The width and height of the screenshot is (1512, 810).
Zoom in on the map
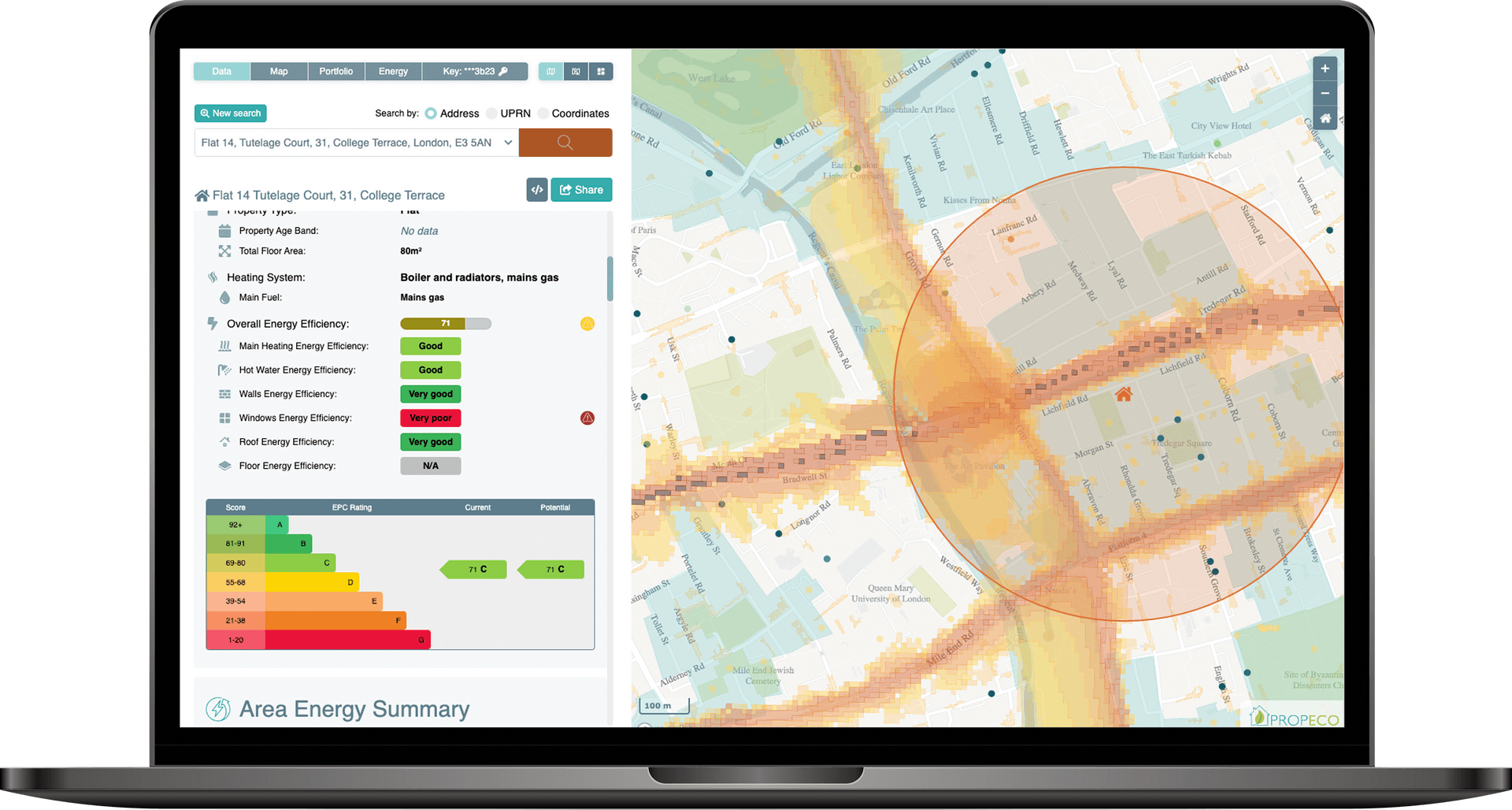1325,69
